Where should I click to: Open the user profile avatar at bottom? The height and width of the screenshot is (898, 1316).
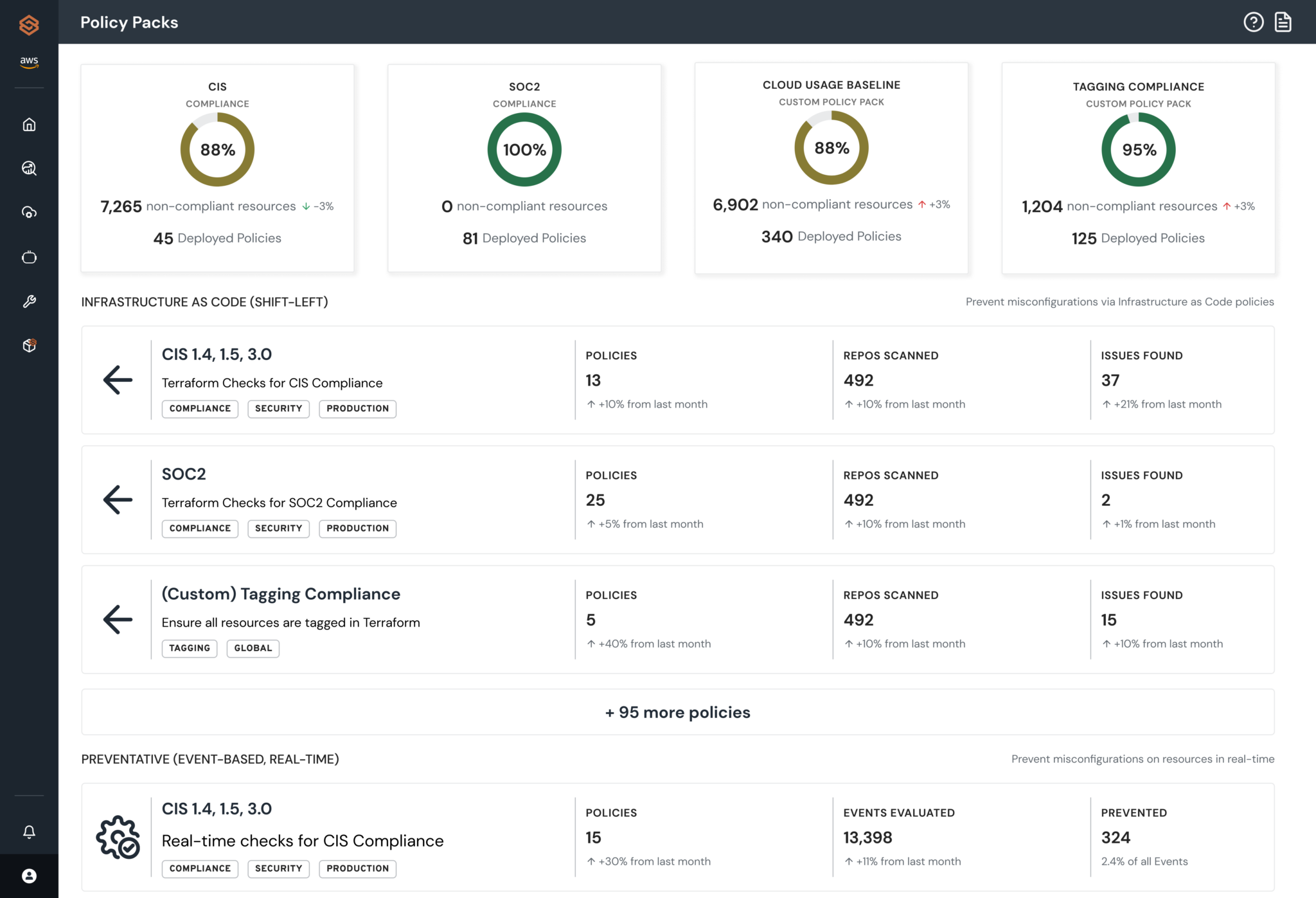coord(29,876)
